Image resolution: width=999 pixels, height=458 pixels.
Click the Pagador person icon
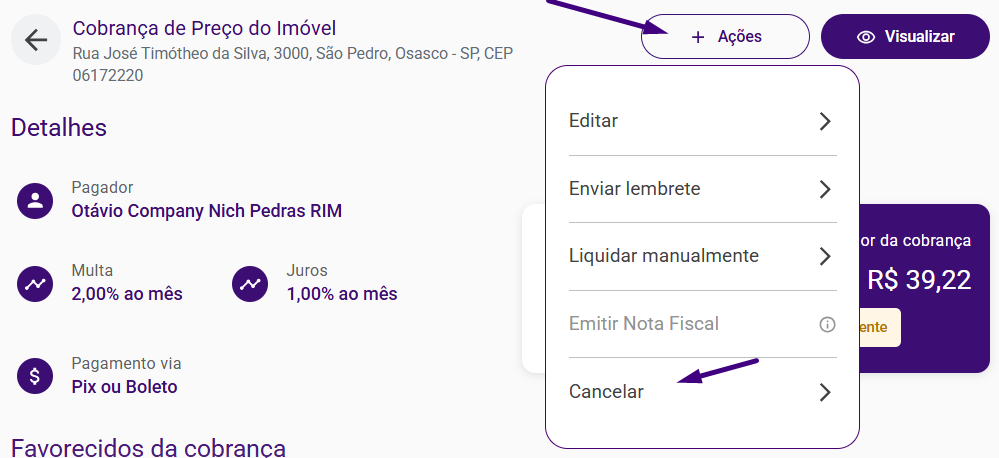(x=35, y=201)
